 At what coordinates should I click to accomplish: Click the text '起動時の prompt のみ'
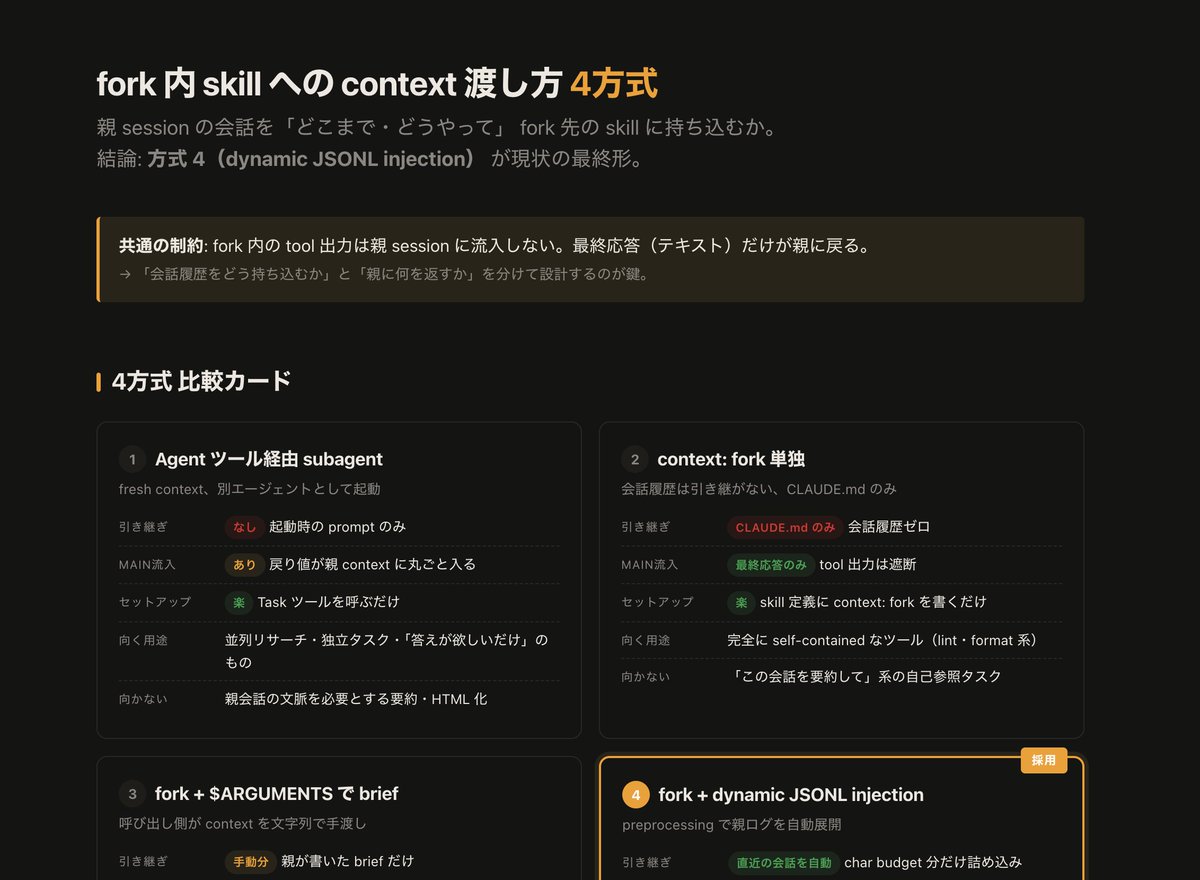pos(338,527)
